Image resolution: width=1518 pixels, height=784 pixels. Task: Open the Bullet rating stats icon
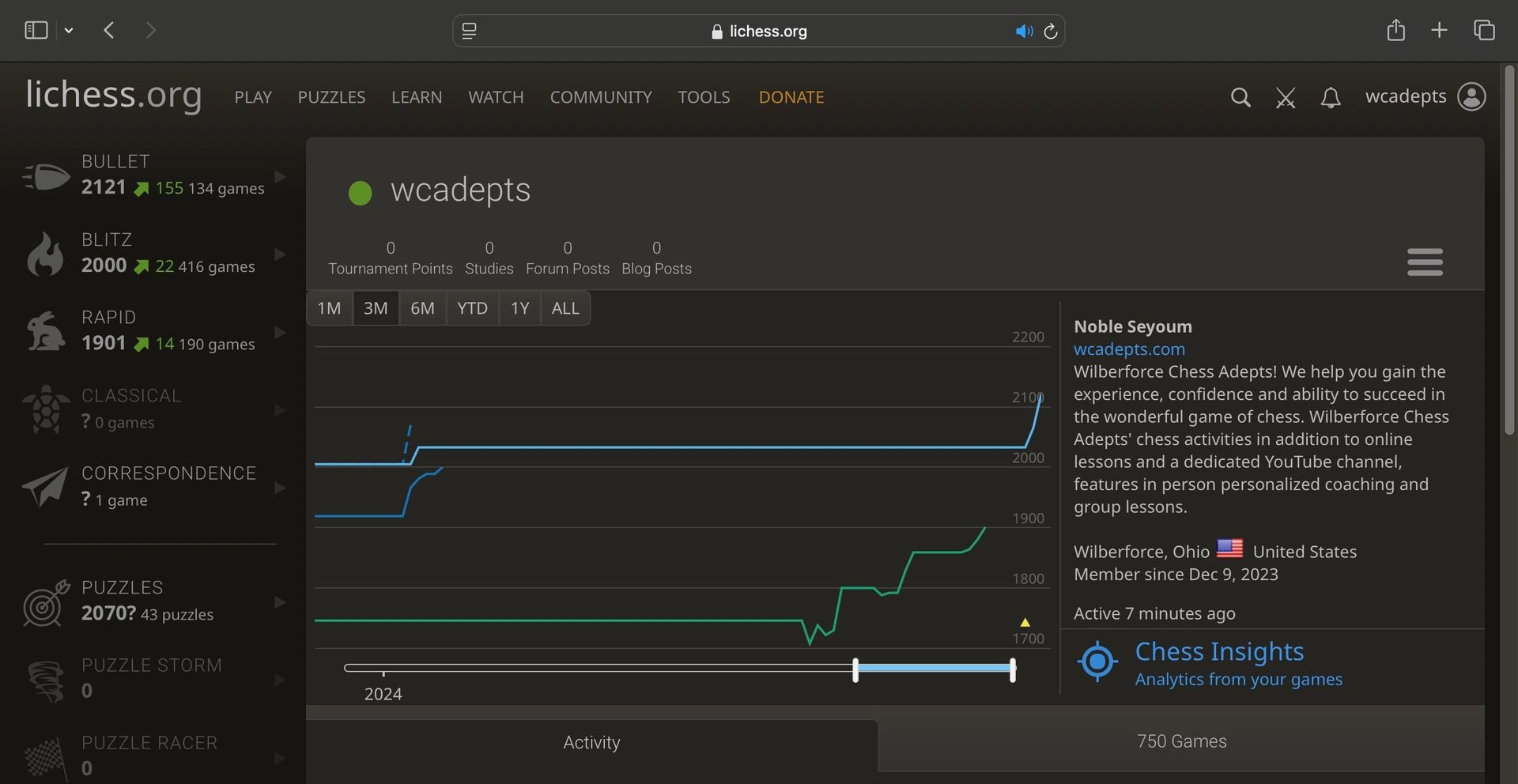click(47, 175)
